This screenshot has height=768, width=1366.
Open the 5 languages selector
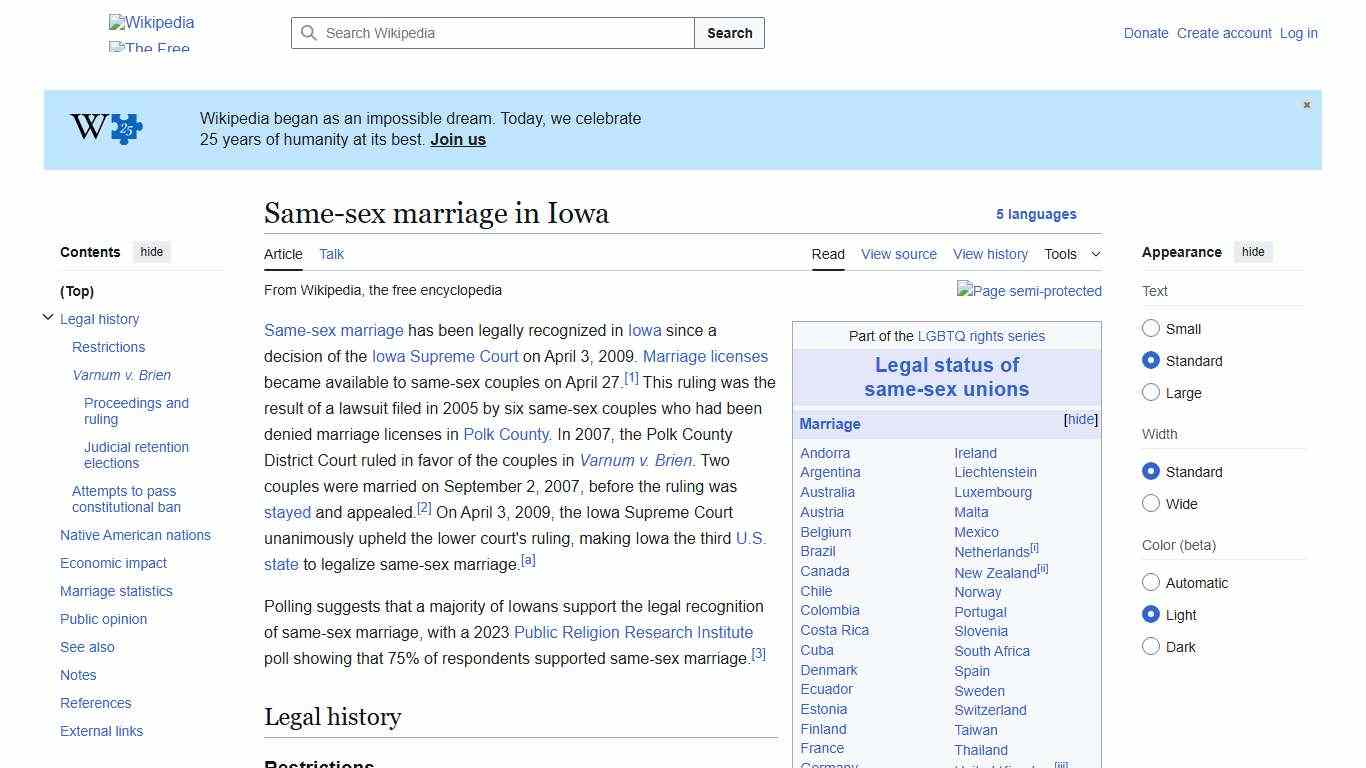tap(1037, 214)
